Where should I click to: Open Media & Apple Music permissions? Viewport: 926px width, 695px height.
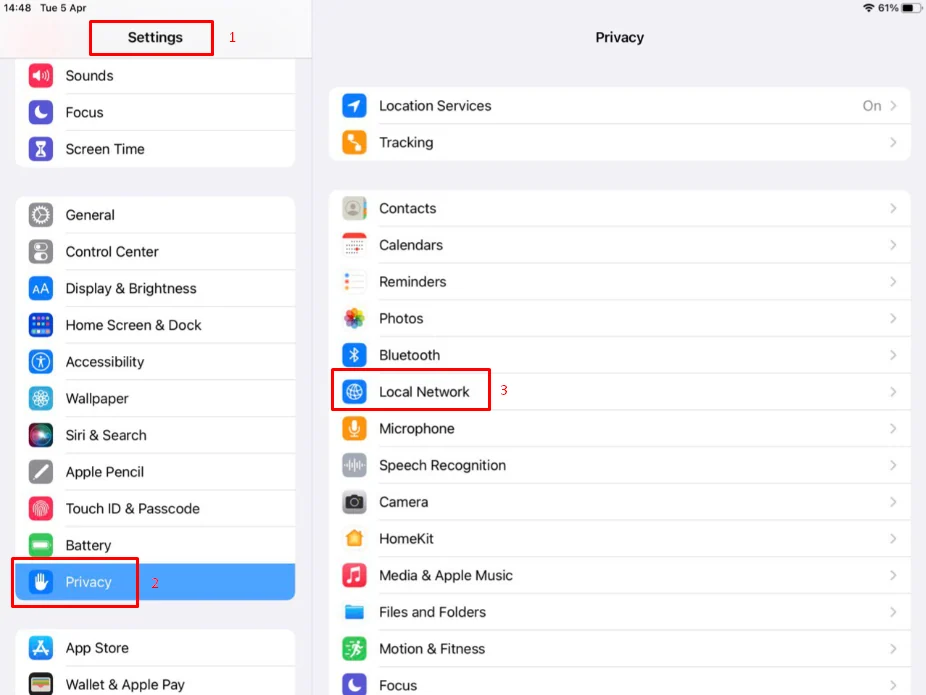pyautogui.click(x=619, y=575)
